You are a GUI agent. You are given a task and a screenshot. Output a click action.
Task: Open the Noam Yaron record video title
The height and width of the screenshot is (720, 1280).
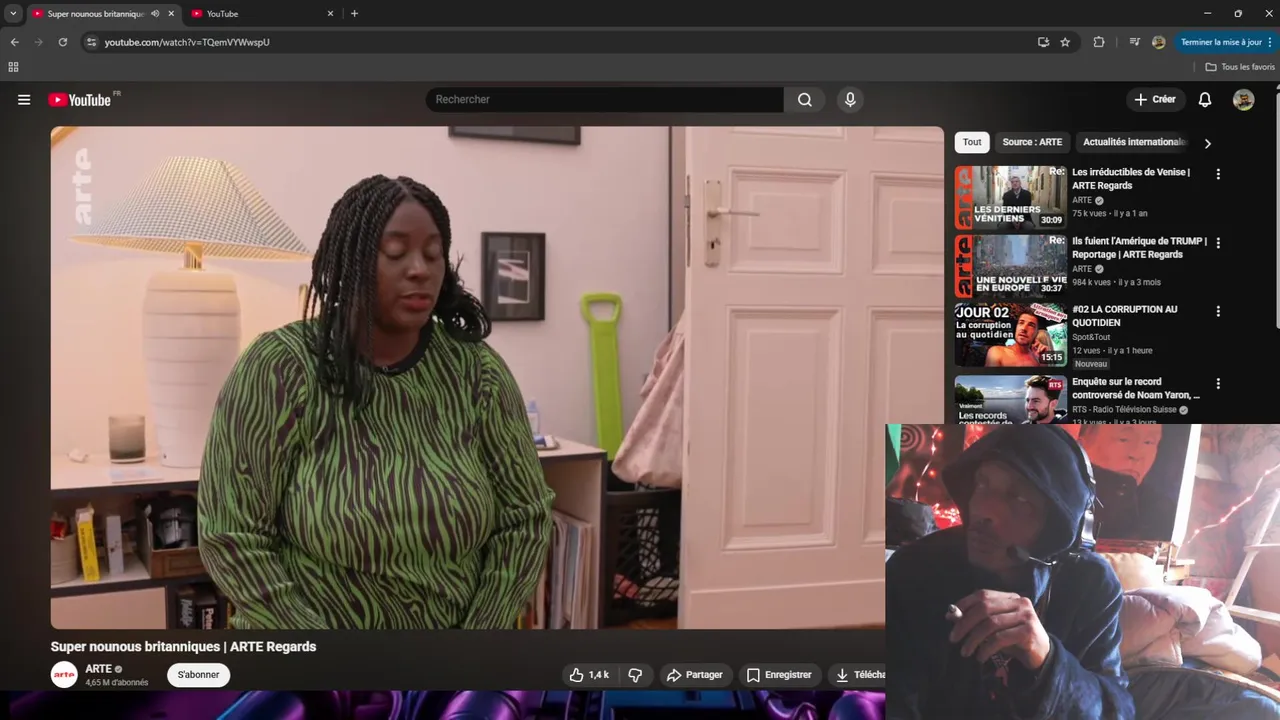[1136, 388]
